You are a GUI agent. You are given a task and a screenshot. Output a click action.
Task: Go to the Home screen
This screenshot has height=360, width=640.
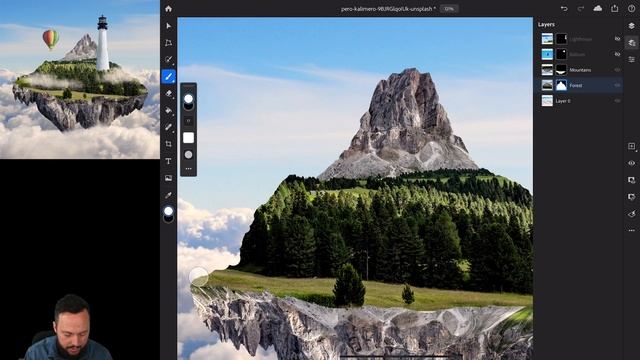[x=169, y=9]
